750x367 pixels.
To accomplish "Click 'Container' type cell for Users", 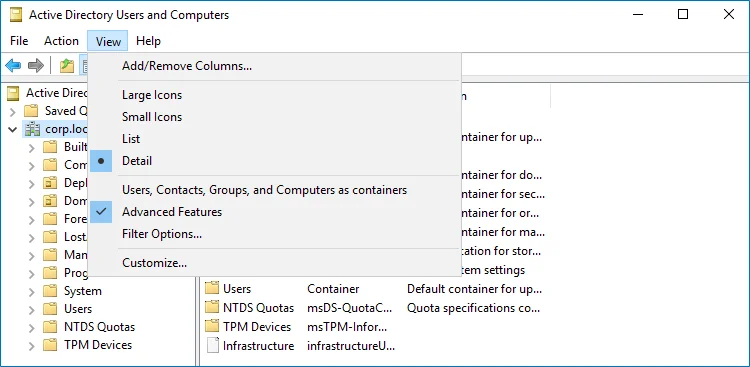I will point(333,289).
